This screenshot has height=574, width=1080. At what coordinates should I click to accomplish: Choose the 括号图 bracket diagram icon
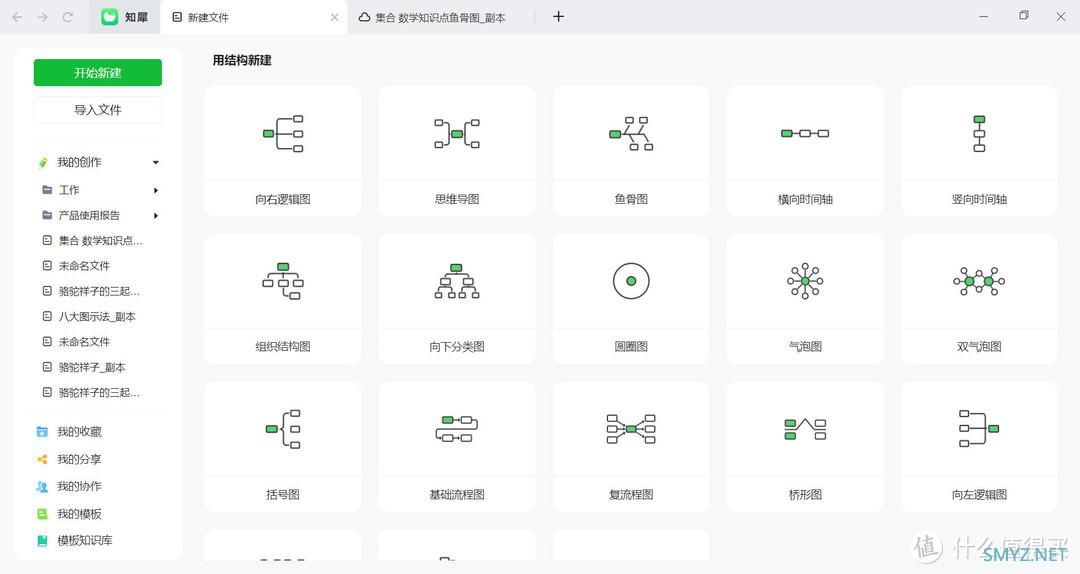(x=283, y=429)
